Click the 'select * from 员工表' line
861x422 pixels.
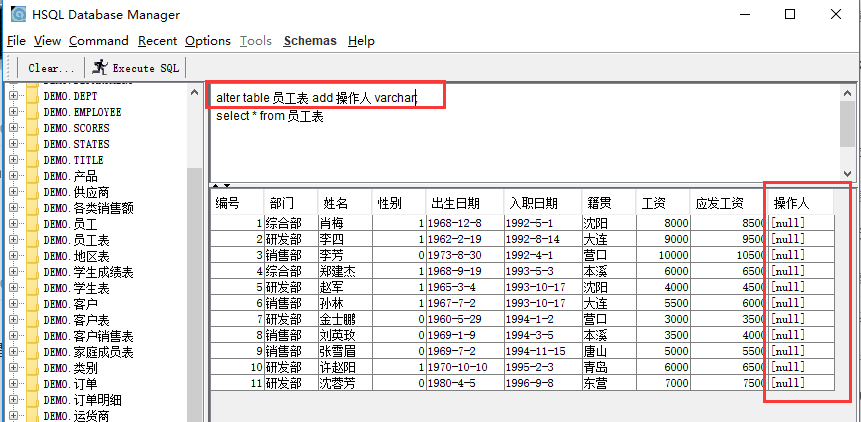point(270,116)
